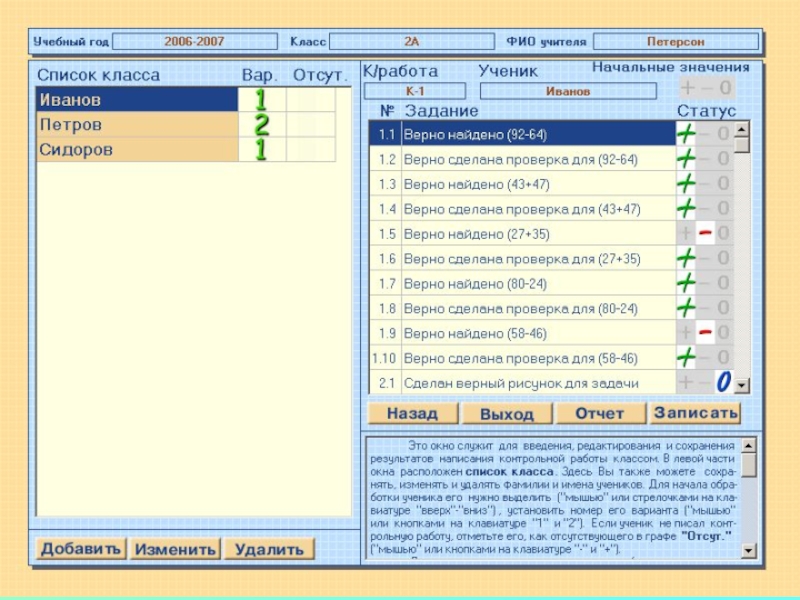The image size is (800, 600).
Task: Click the minus status for task 1.1
Action: [705, 134]
